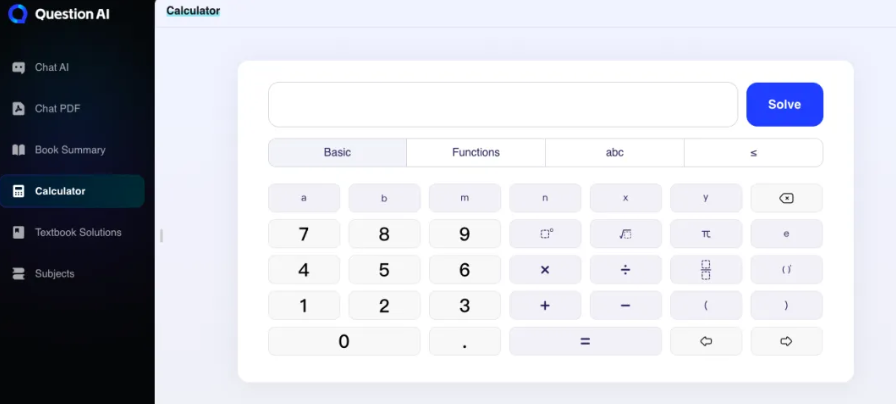This screenshot has height=404, width=896.
Task: Insert a square root symbol
Action: pos(625,234)
